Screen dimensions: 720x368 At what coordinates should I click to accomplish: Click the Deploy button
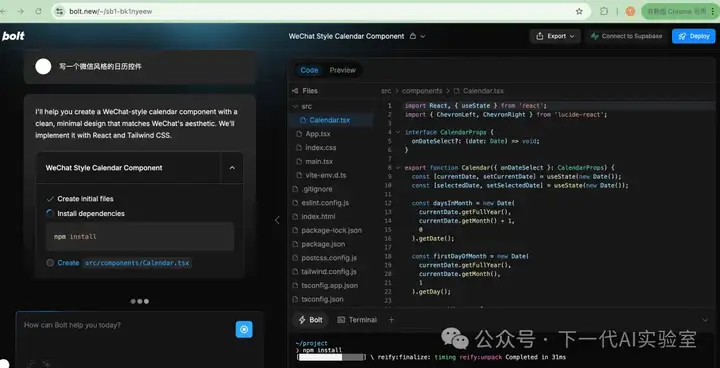click(x=693, y=36)
